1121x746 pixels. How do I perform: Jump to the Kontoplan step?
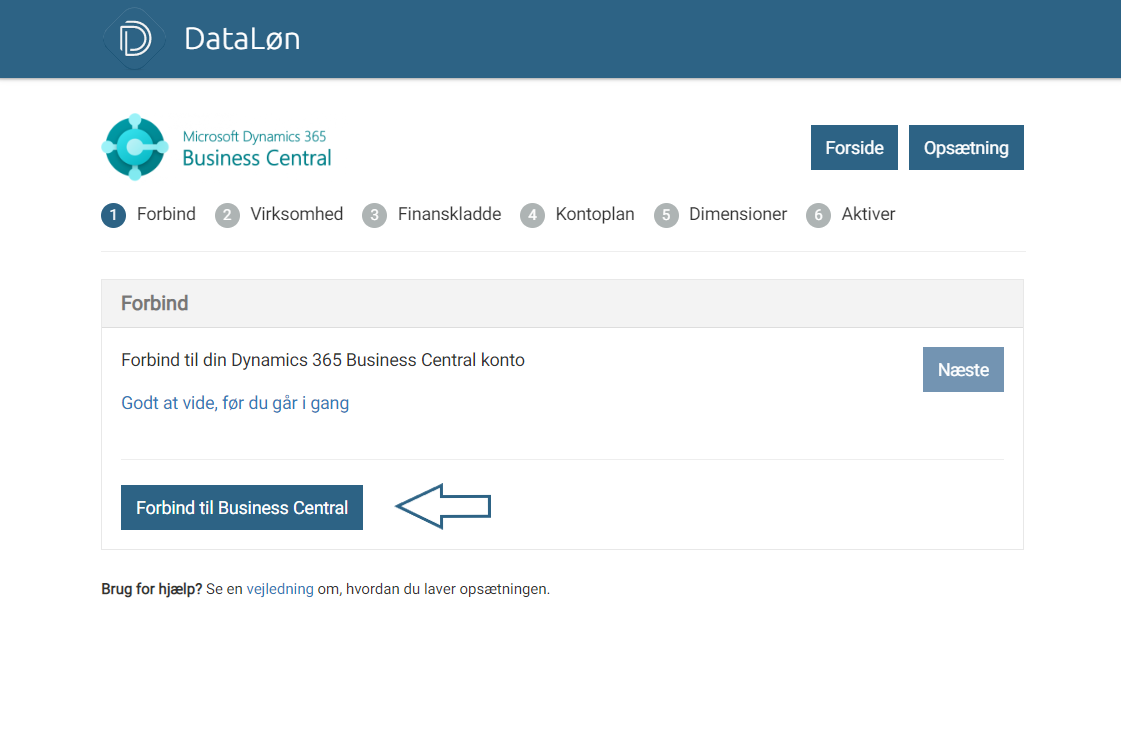pos(595,214)
